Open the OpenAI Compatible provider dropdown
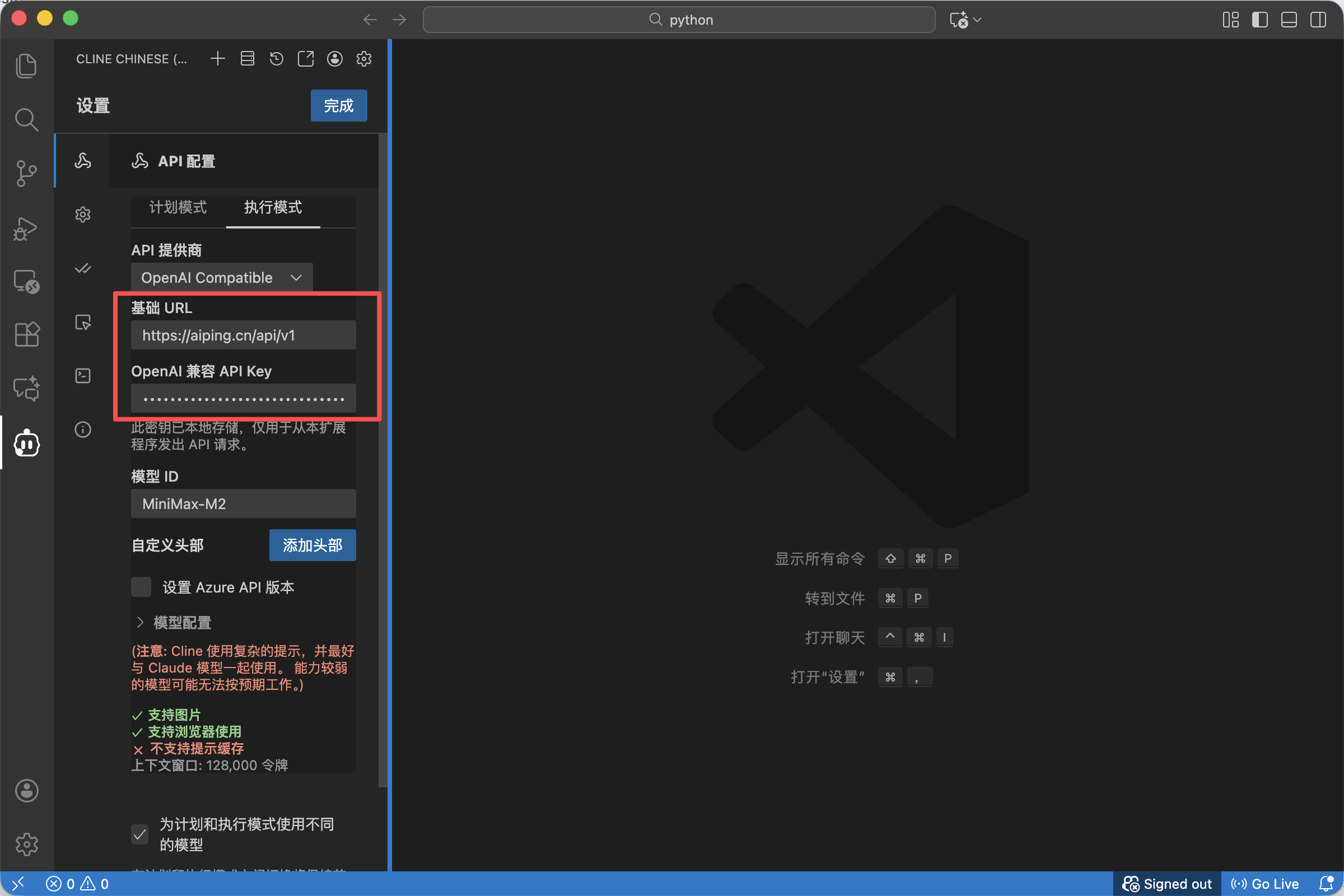 222,278
